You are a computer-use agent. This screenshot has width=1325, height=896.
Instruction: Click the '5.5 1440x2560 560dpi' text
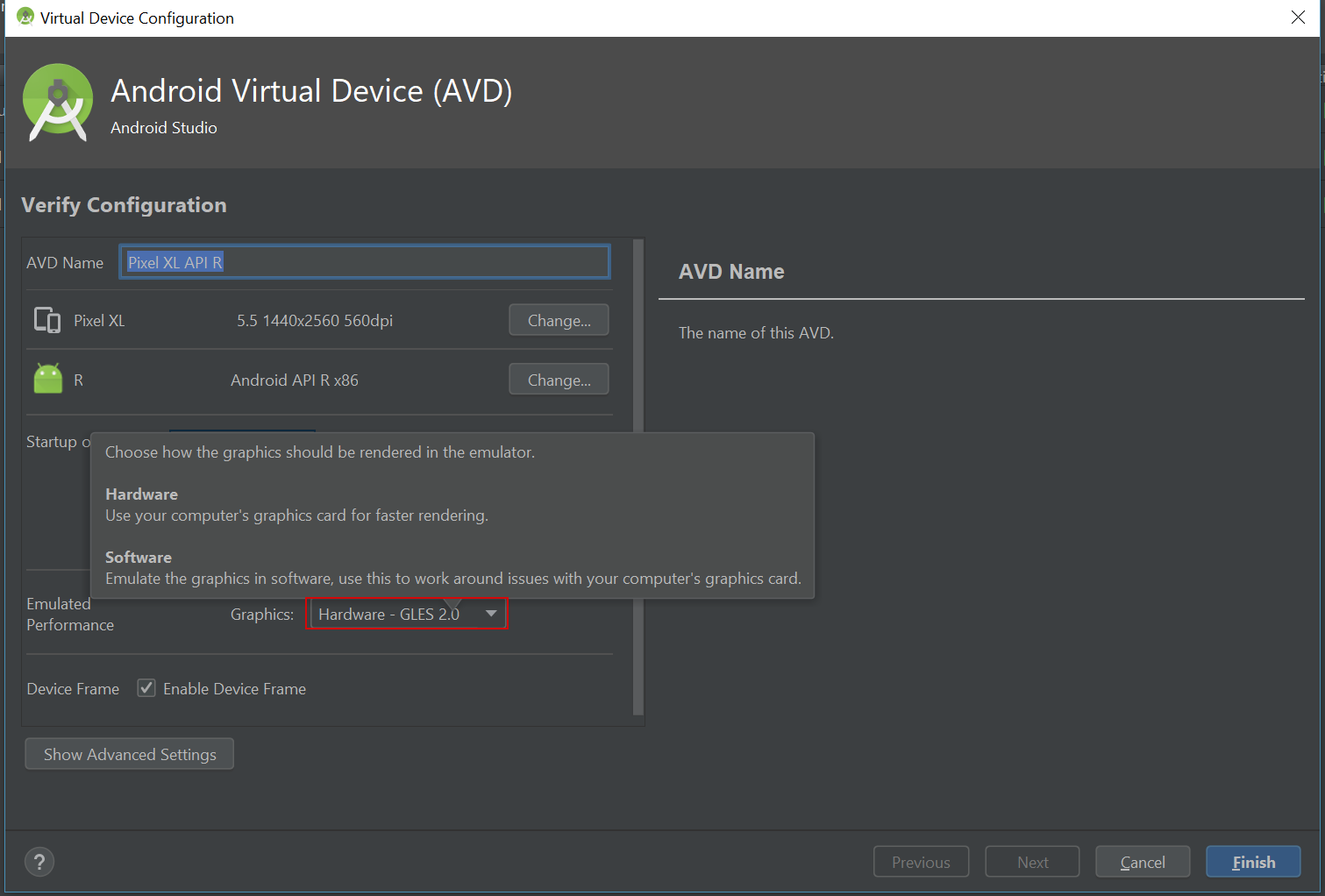(x=315, y=320)
